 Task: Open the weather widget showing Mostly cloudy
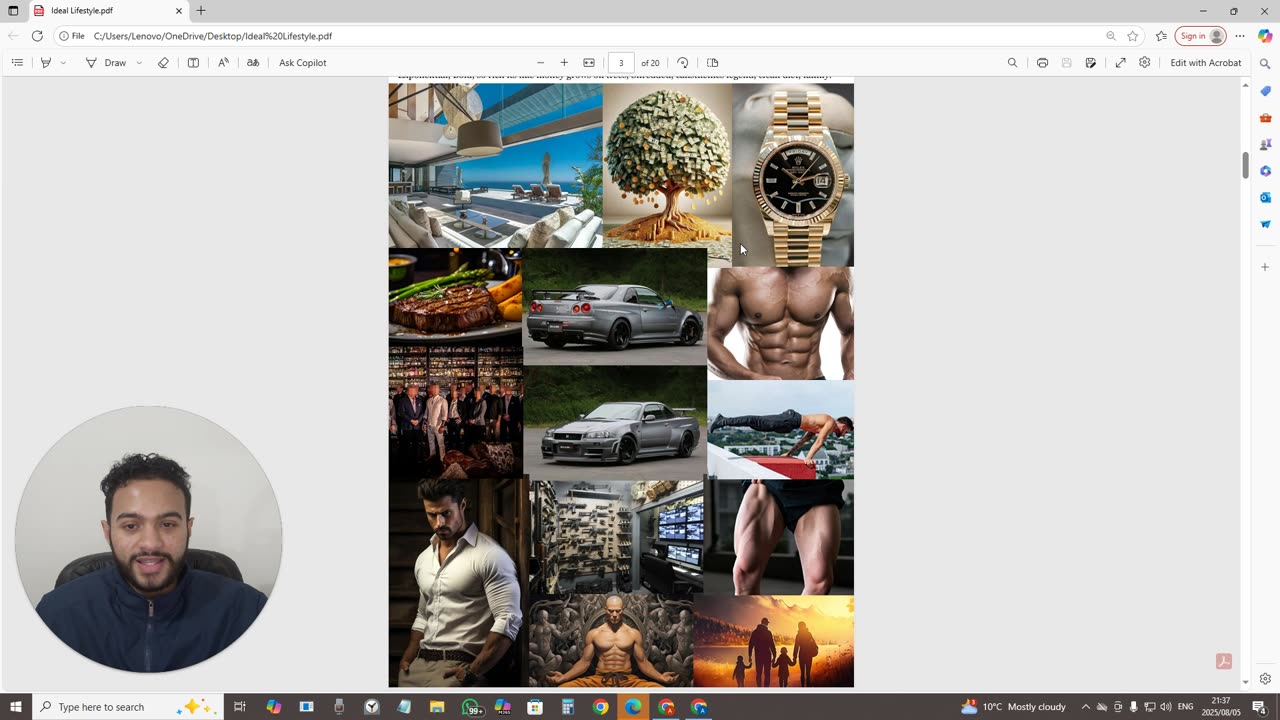point(1013,707)
